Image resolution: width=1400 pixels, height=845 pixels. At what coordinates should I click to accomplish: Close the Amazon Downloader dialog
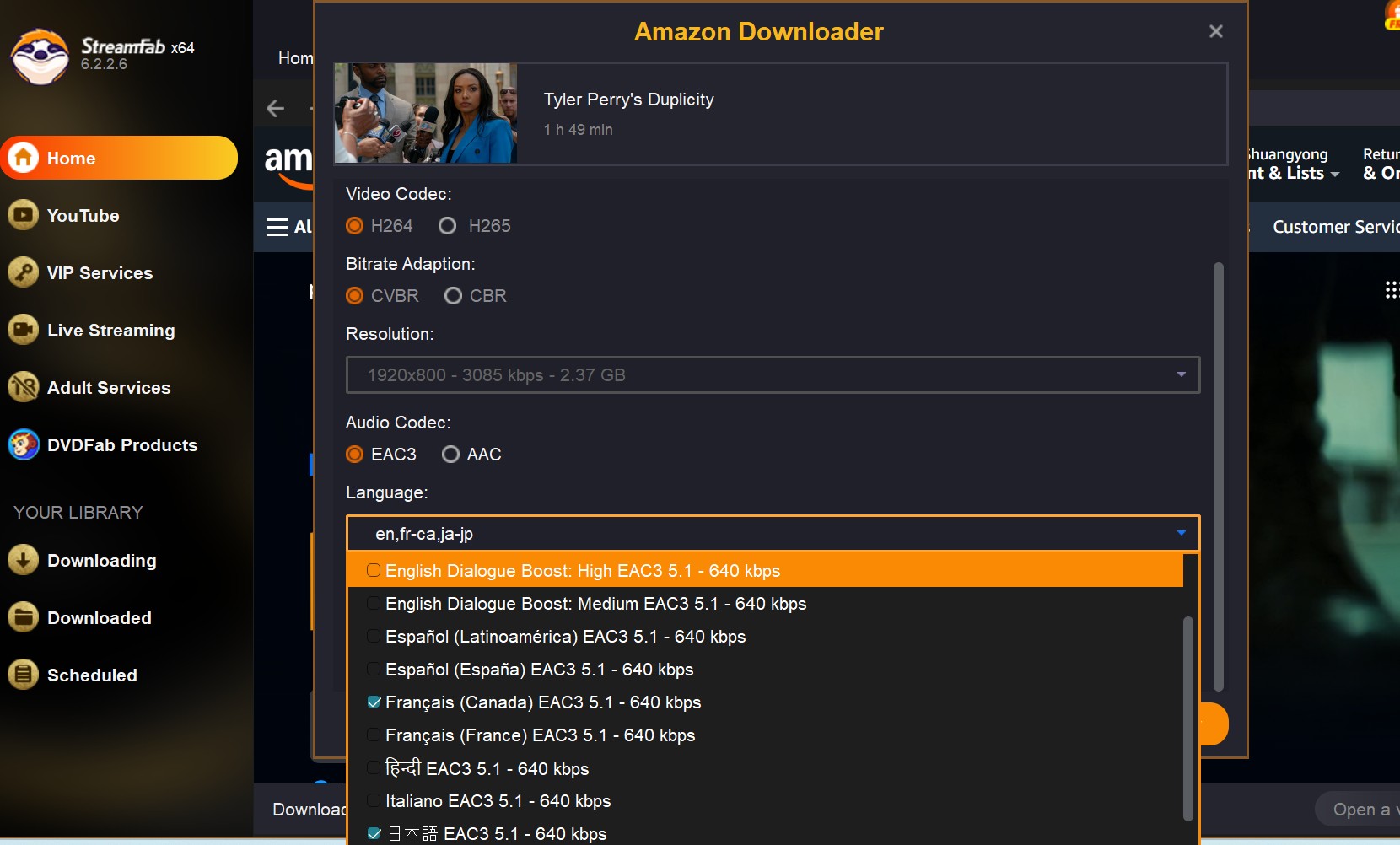(1215, 31)
